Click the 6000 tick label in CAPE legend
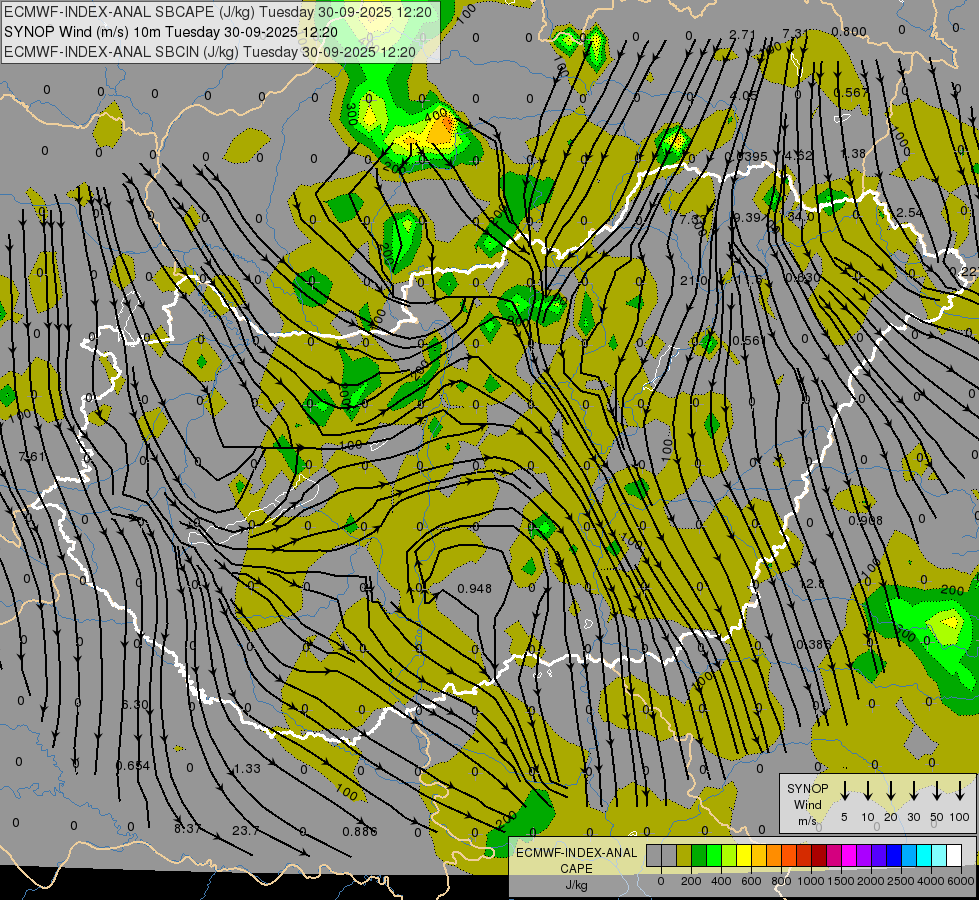The width and height of the screenshot is (979, 900). coord(961,881)
